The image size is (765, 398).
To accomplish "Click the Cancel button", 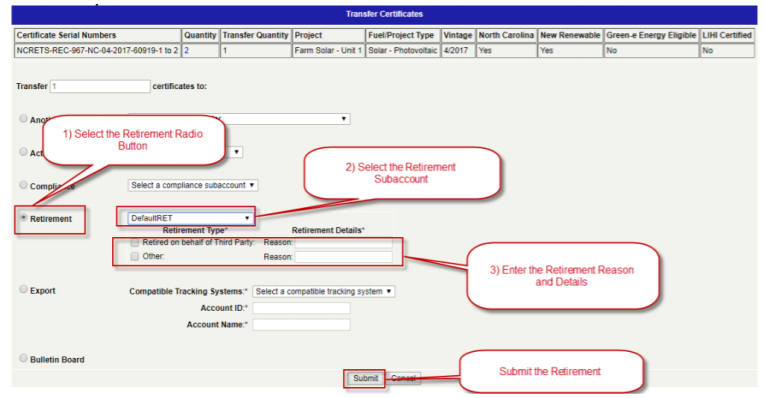I will (x=403, y=378).
